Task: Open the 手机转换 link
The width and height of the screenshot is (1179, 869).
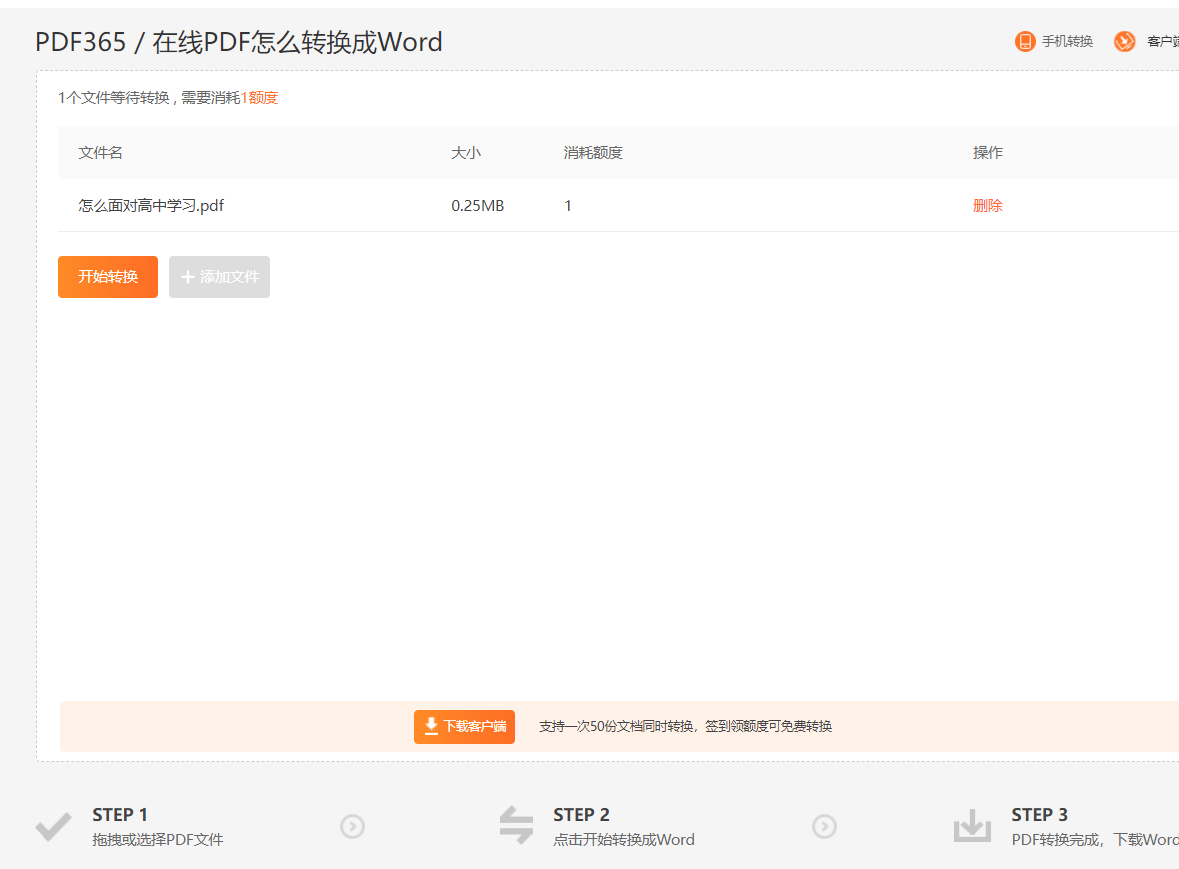Action: click(1067, 42)
